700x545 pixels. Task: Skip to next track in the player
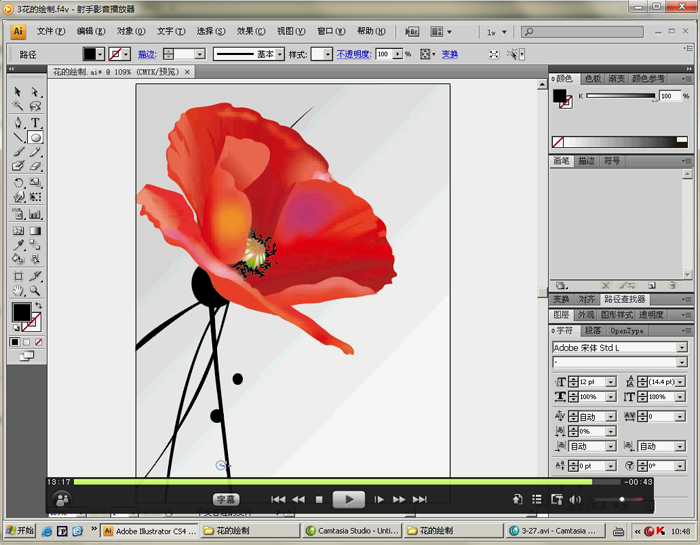point(420,499)
